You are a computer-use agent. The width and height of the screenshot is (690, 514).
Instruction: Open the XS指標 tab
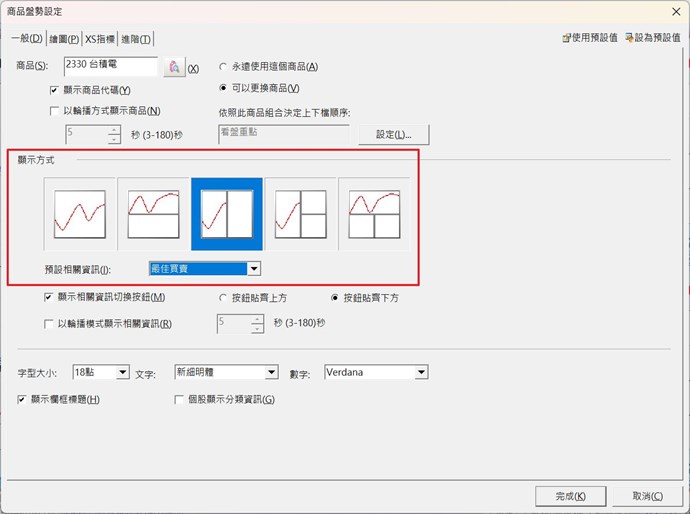click(x=100, y=39)
